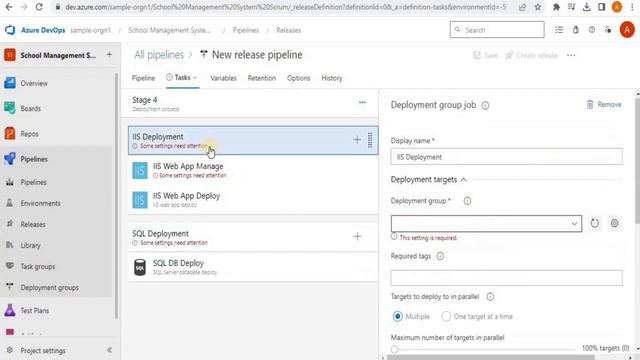The width and height of the screenshot is (640, 360).
Task: Open the Pipelines hub section
Action: click(x=34, y=159)
